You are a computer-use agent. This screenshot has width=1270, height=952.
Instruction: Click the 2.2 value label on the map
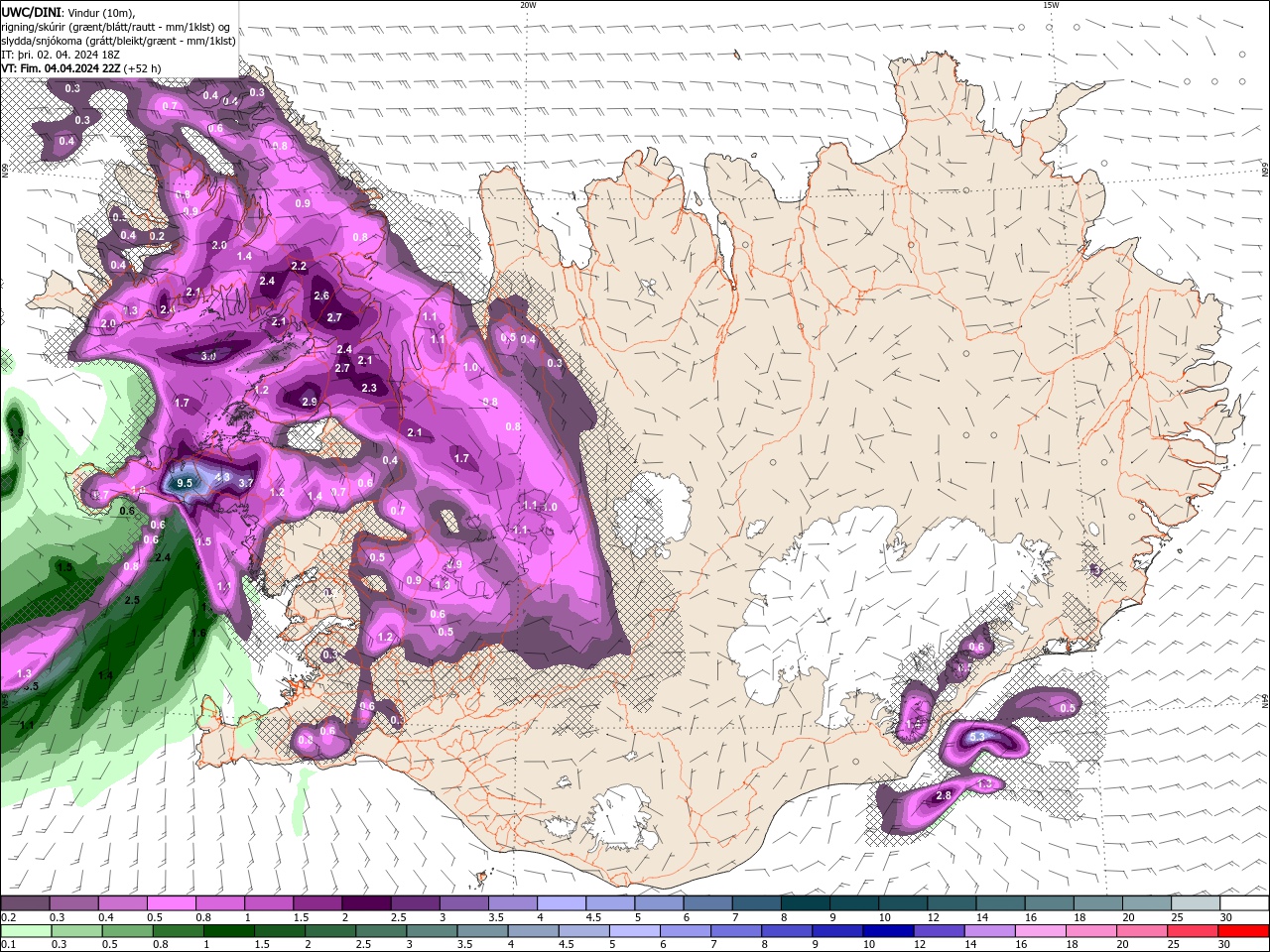click(x=299, y=266)
